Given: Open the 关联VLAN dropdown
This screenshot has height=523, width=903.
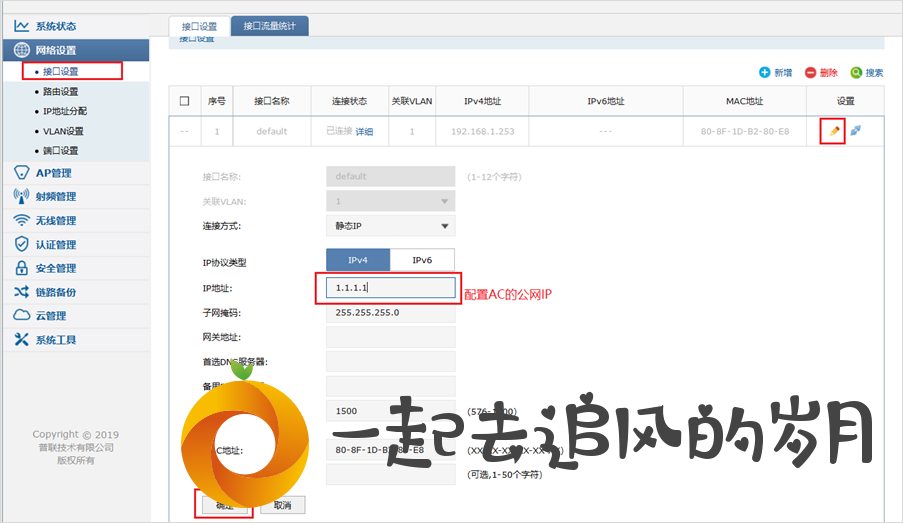Looking at the screenshot, I should (390, 201).
